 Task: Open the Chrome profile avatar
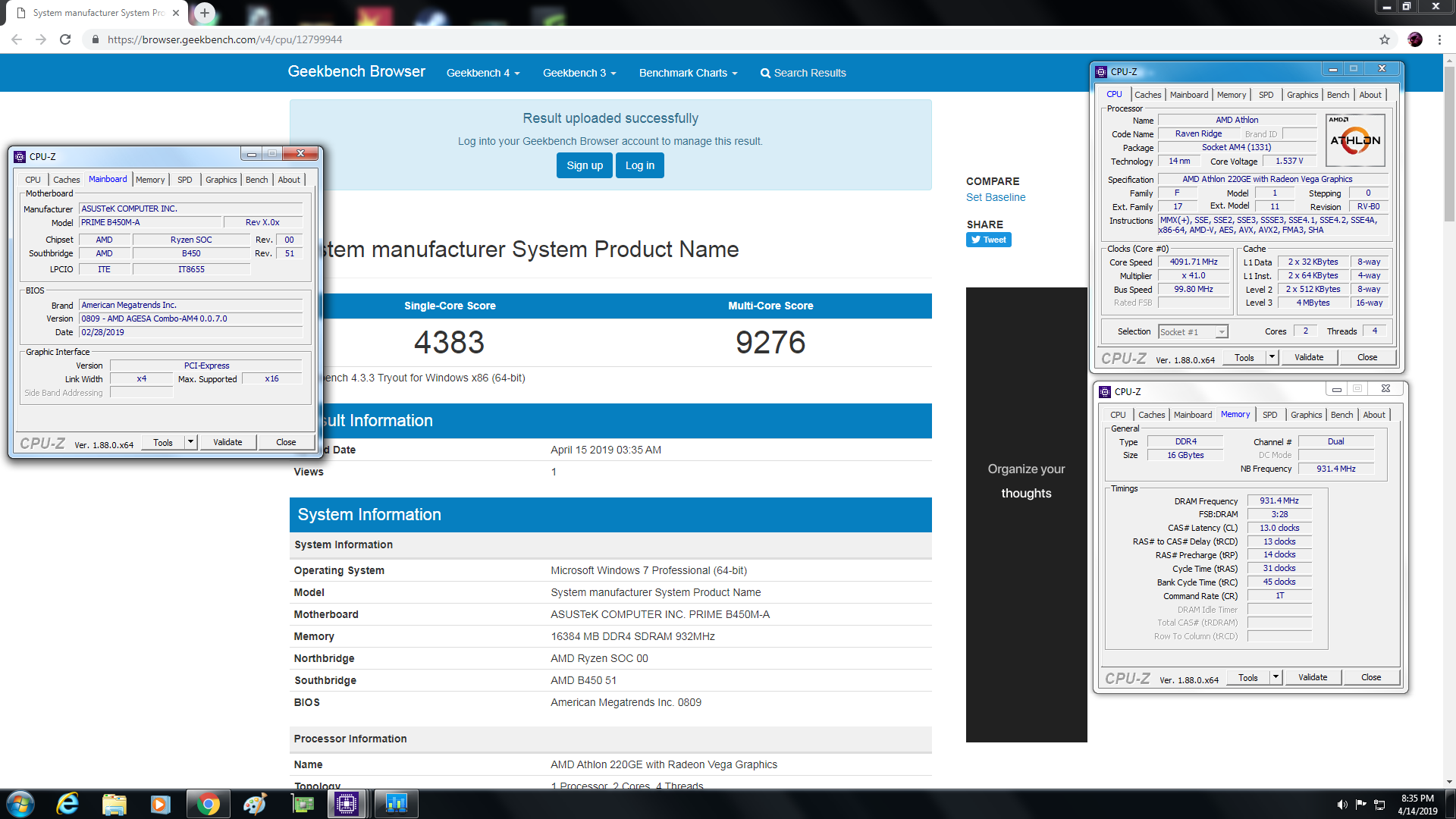(1415, 39)
